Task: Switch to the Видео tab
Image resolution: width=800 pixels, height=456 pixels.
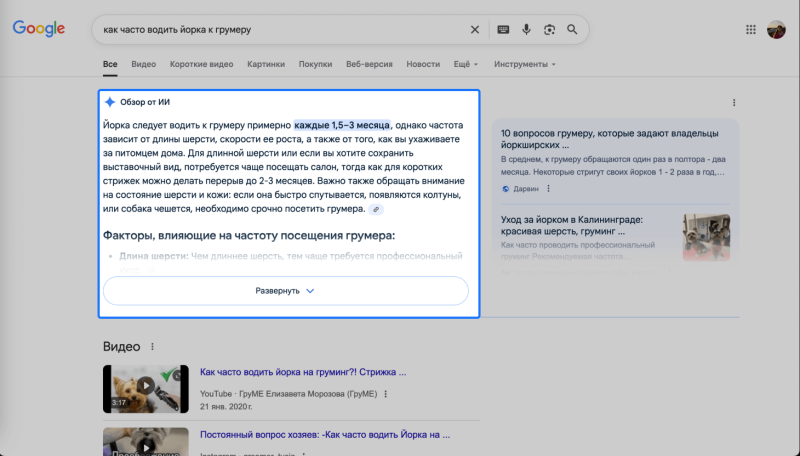Action: 143,64
